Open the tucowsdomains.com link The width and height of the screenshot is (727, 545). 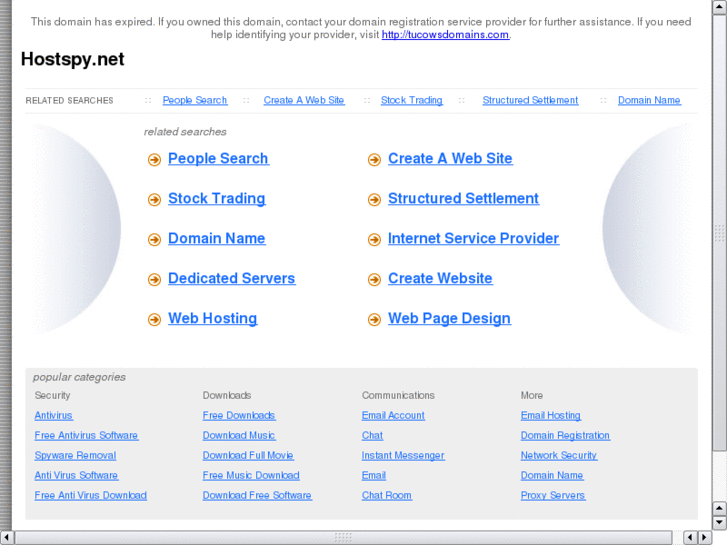pyautogui.click(x=445, y=35)
